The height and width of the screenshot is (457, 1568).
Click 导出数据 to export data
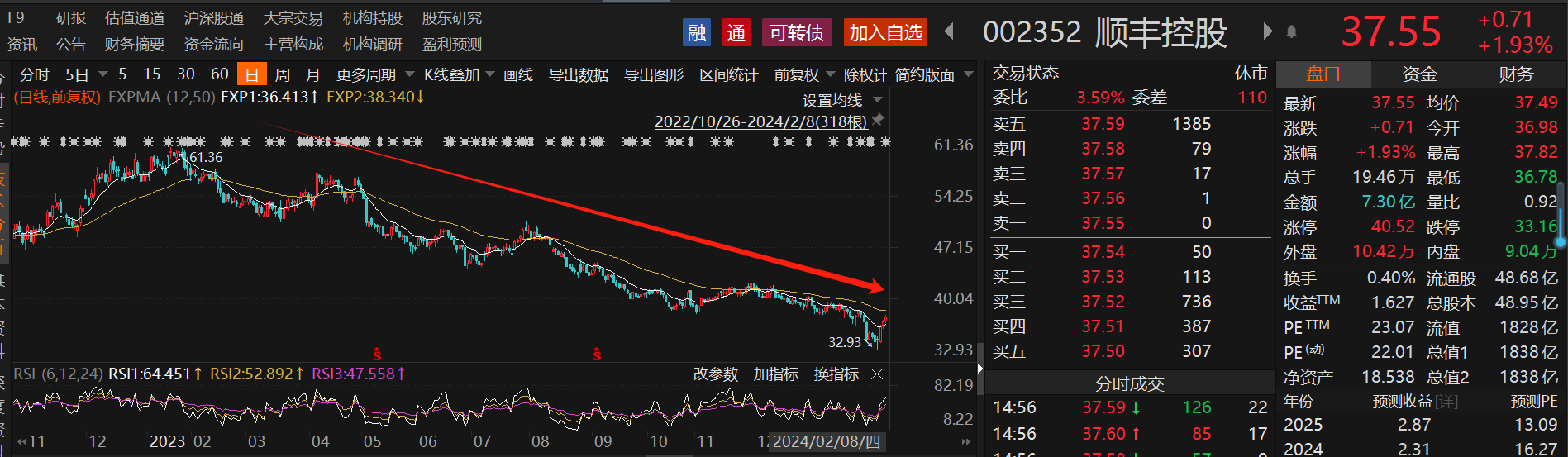(x=579, y=75)
